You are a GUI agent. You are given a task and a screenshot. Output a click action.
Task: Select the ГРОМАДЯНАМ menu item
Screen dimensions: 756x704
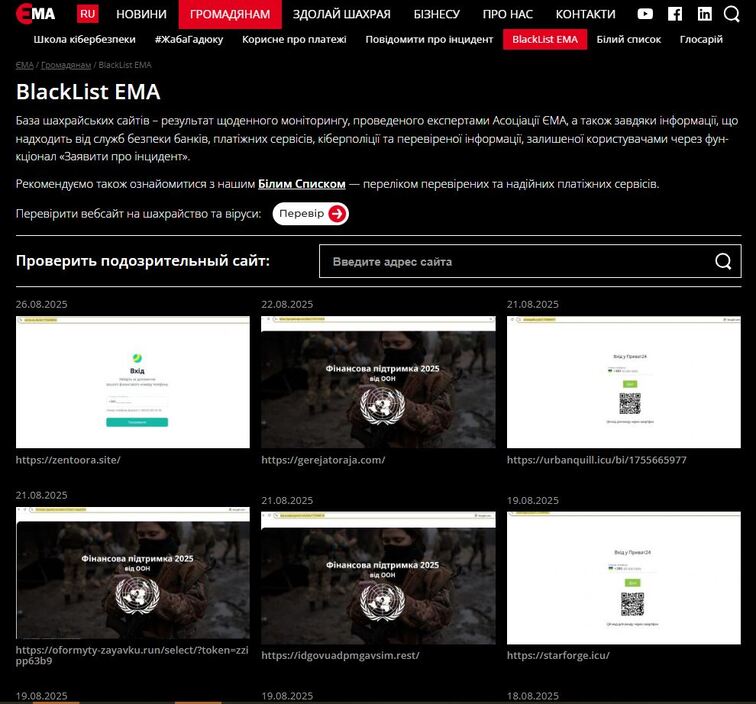pyautogui.click(x=230, y=14)
